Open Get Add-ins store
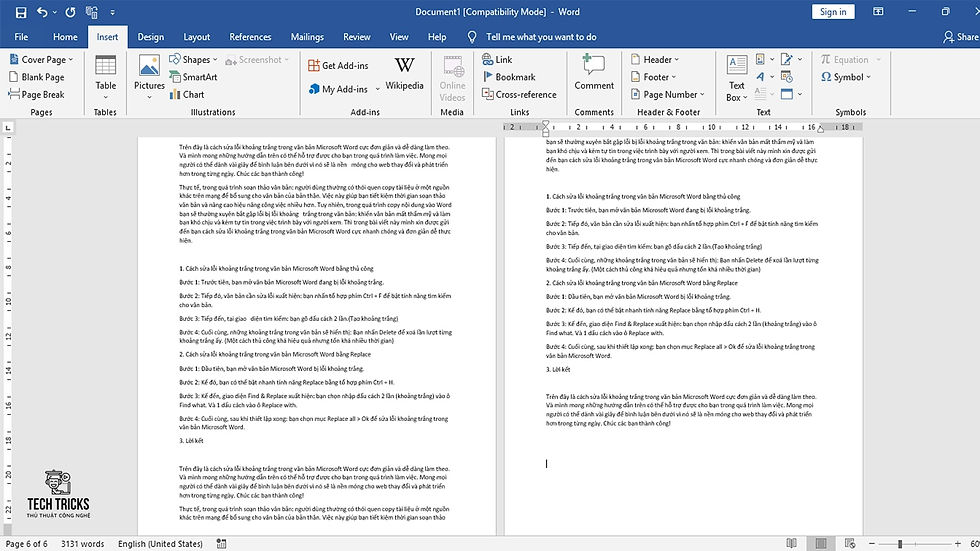980x551 pixels. [x=338, y=65]
